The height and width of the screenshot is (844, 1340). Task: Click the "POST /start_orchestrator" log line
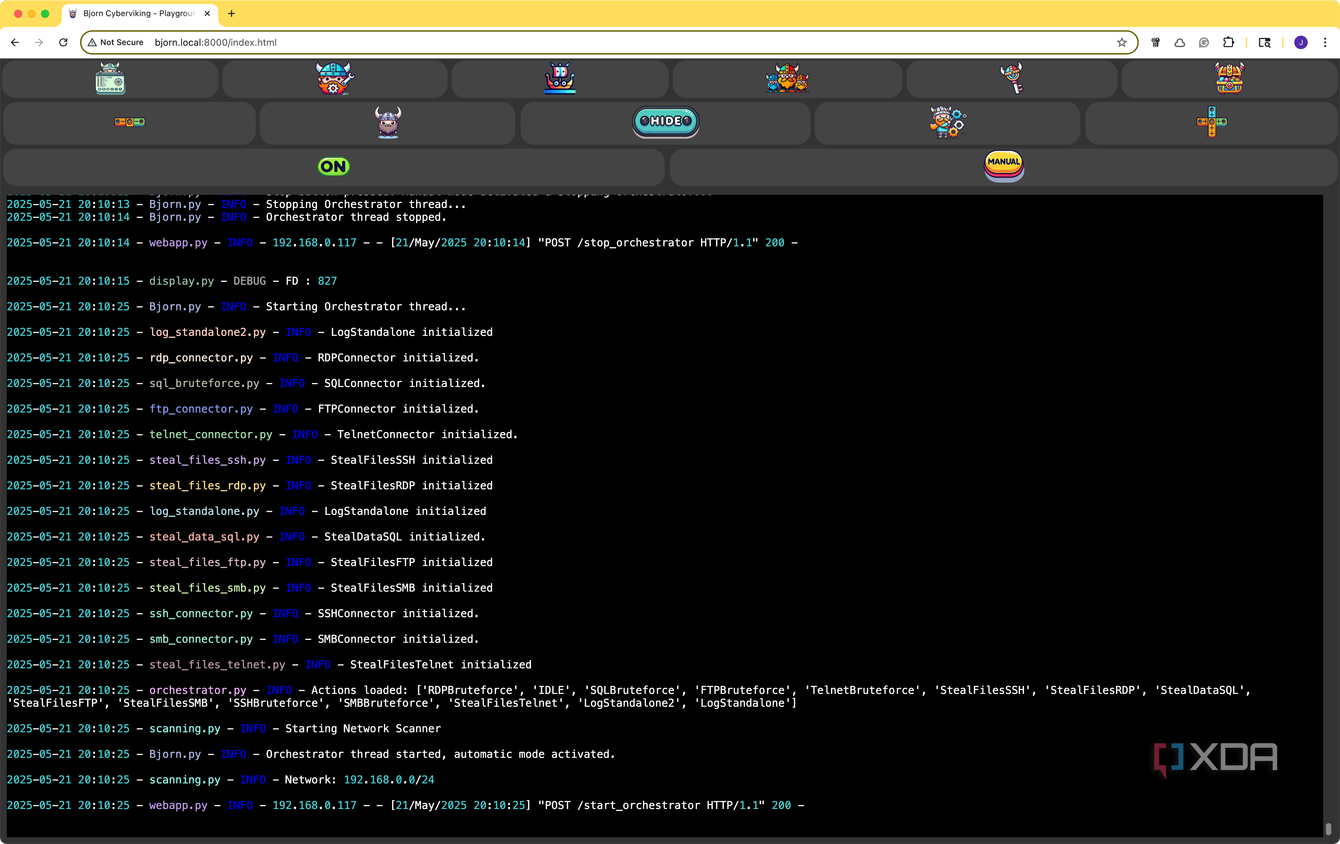406,805
